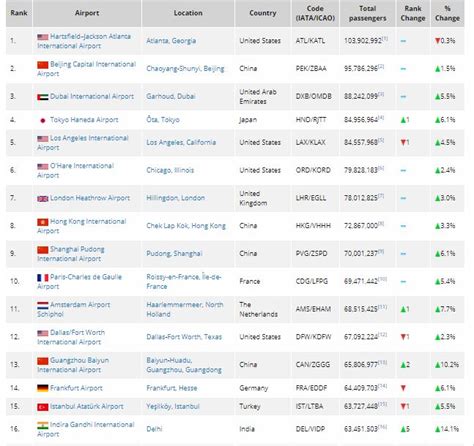Select the United Arab Emirates country cell
This screenshot has height=446, width=474.
tap(263, 97)
